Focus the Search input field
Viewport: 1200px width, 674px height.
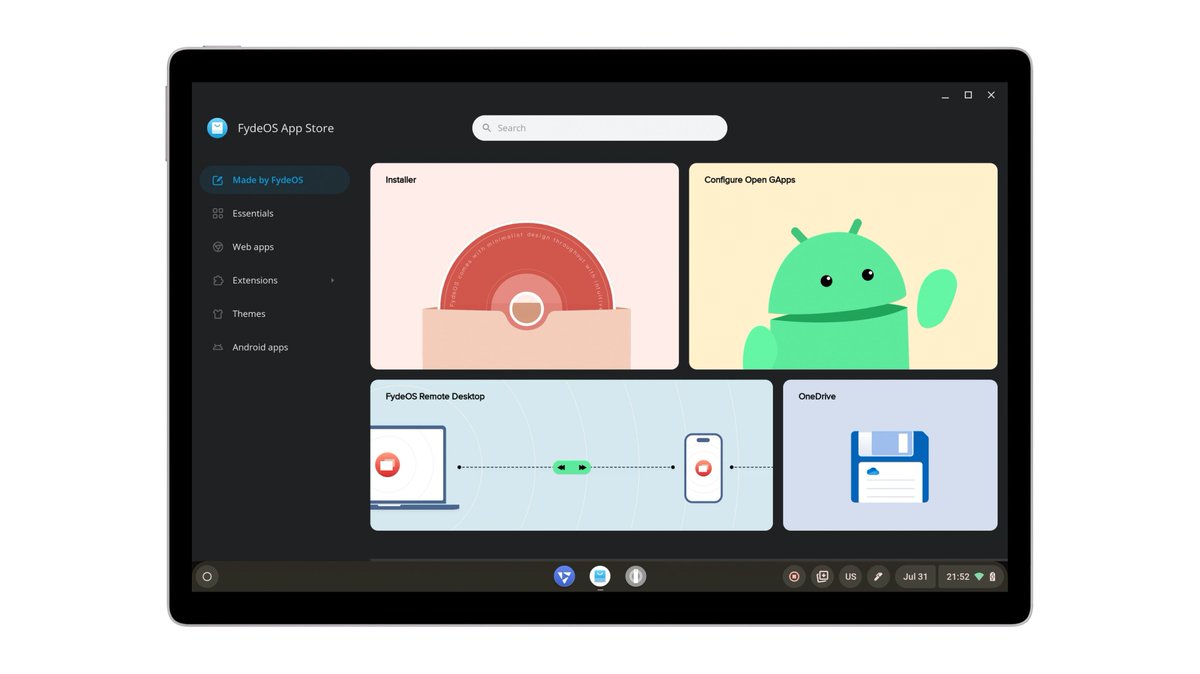point(599,128)
